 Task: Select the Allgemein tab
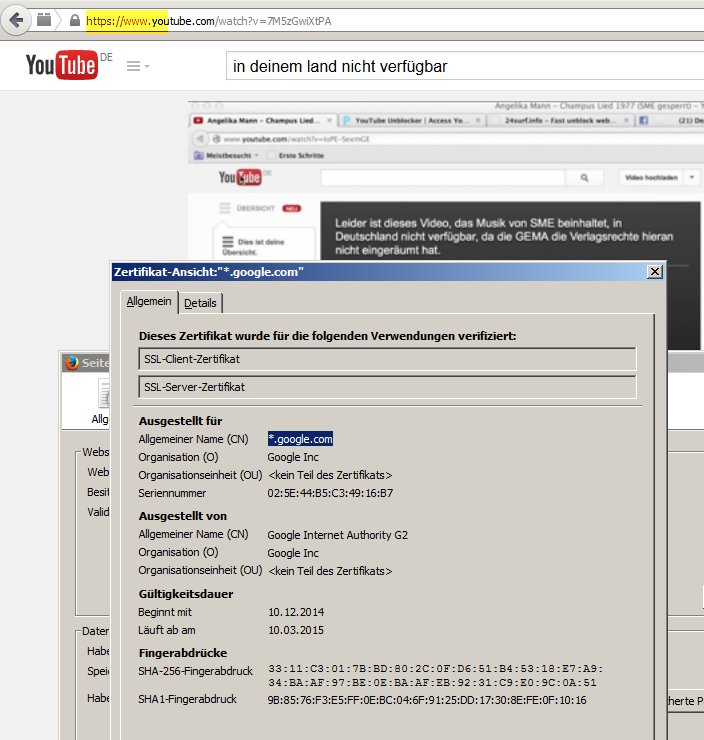pos(149,301)
